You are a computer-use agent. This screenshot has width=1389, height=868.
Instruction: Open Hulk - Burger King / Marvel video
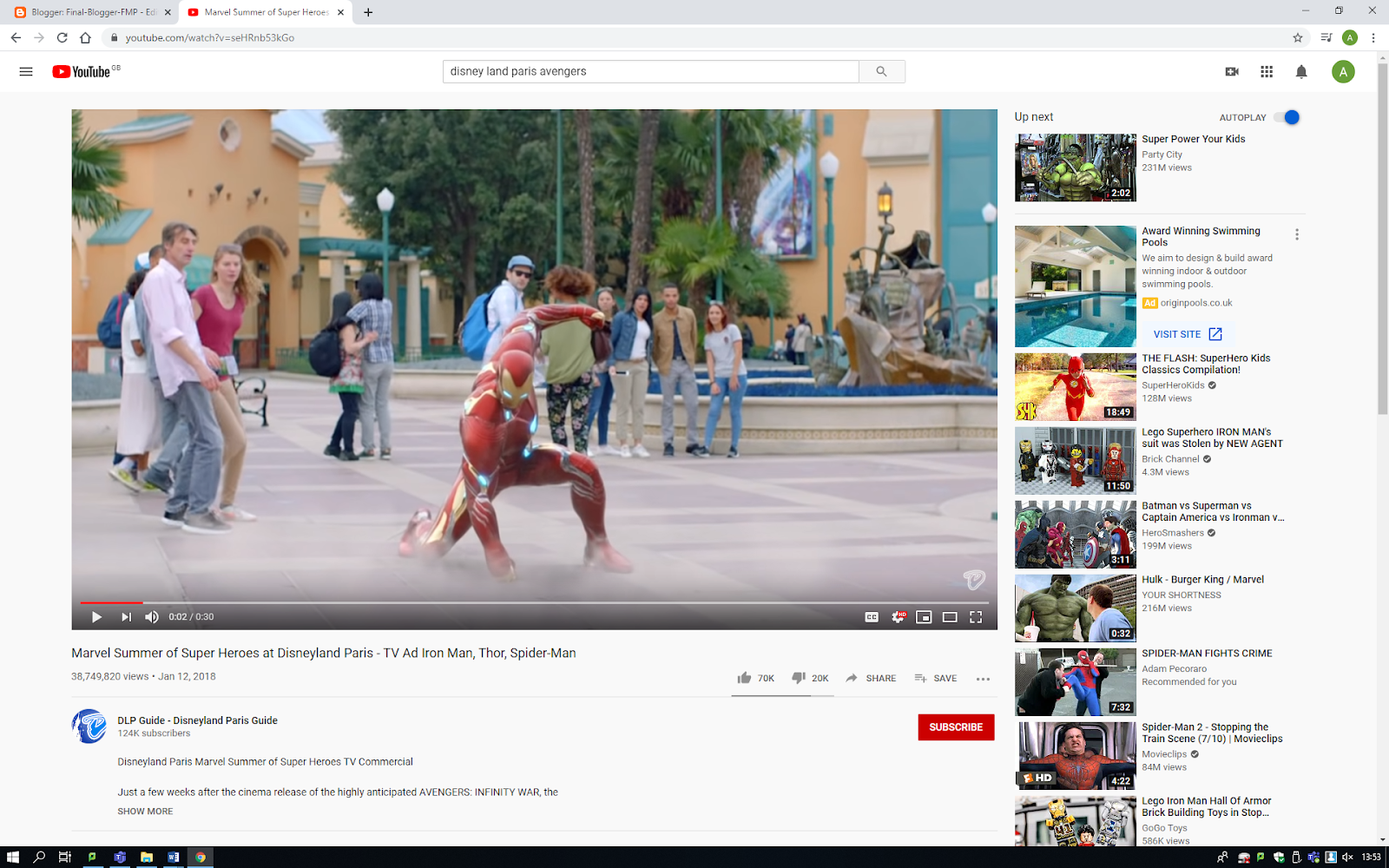pyautogui.click(x=1202, y=580)
